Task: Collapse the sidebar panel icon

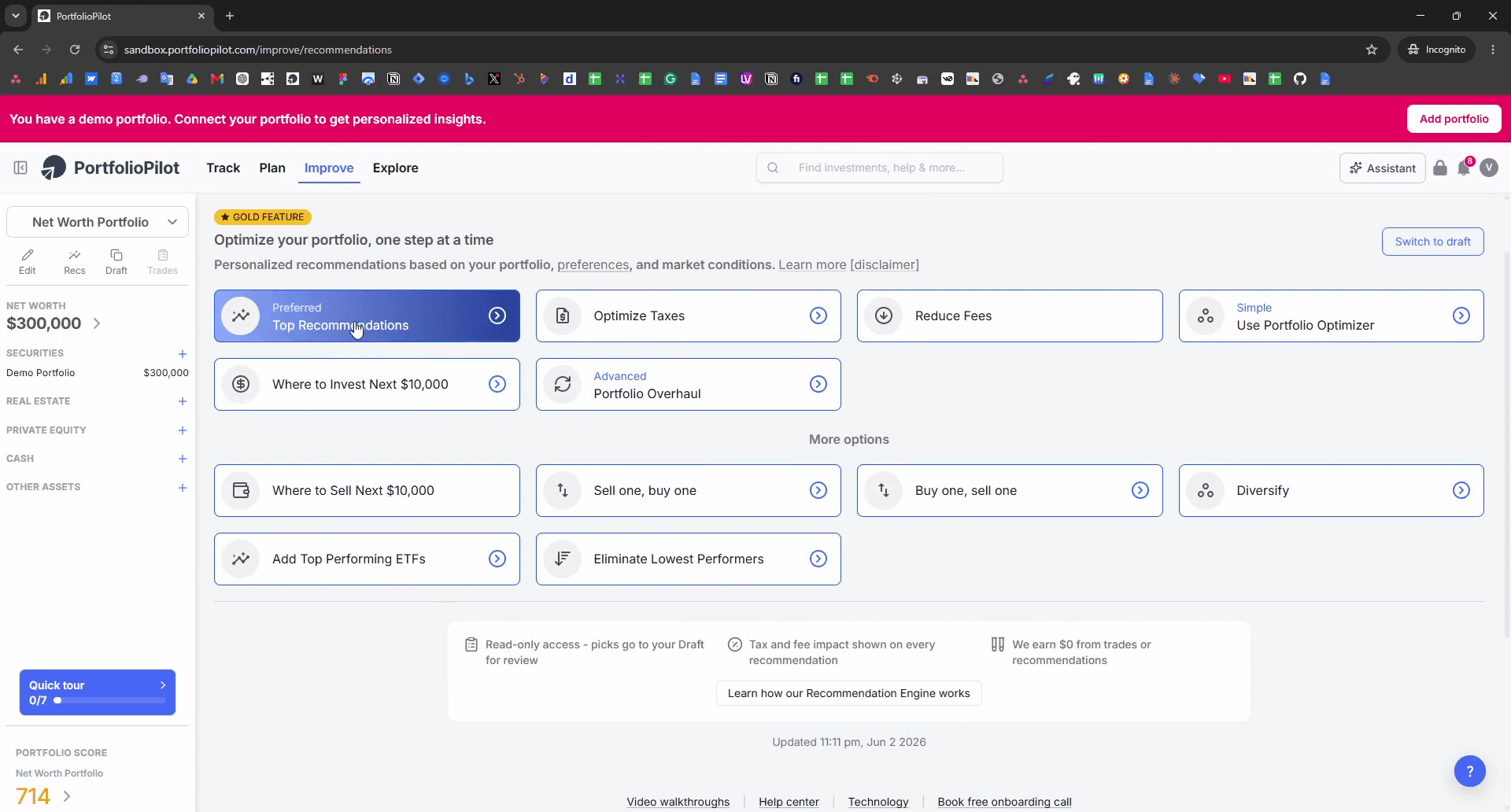Action: click(20, 168)
